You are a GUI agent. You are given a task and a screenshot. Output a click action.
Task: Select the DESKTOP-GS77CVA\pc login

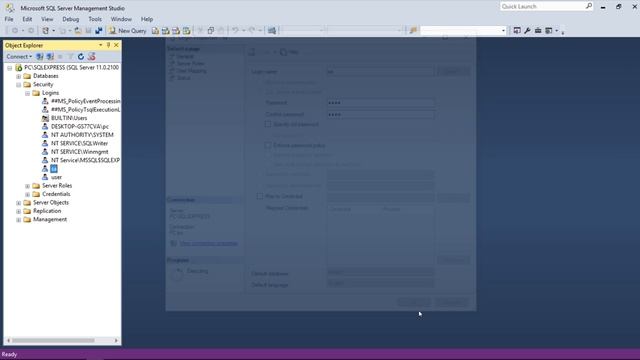(x=80, y=127)
